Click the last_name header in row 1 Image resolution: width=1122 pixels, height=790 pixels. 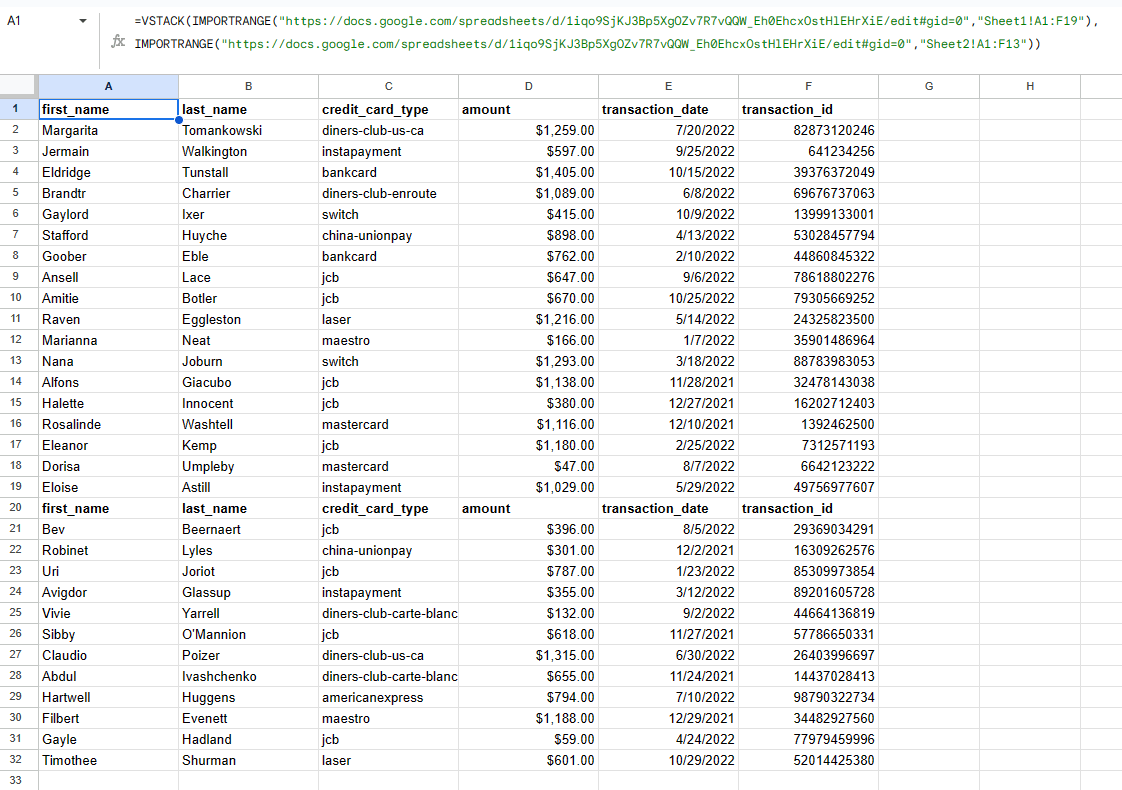click(x=248, y=109)
